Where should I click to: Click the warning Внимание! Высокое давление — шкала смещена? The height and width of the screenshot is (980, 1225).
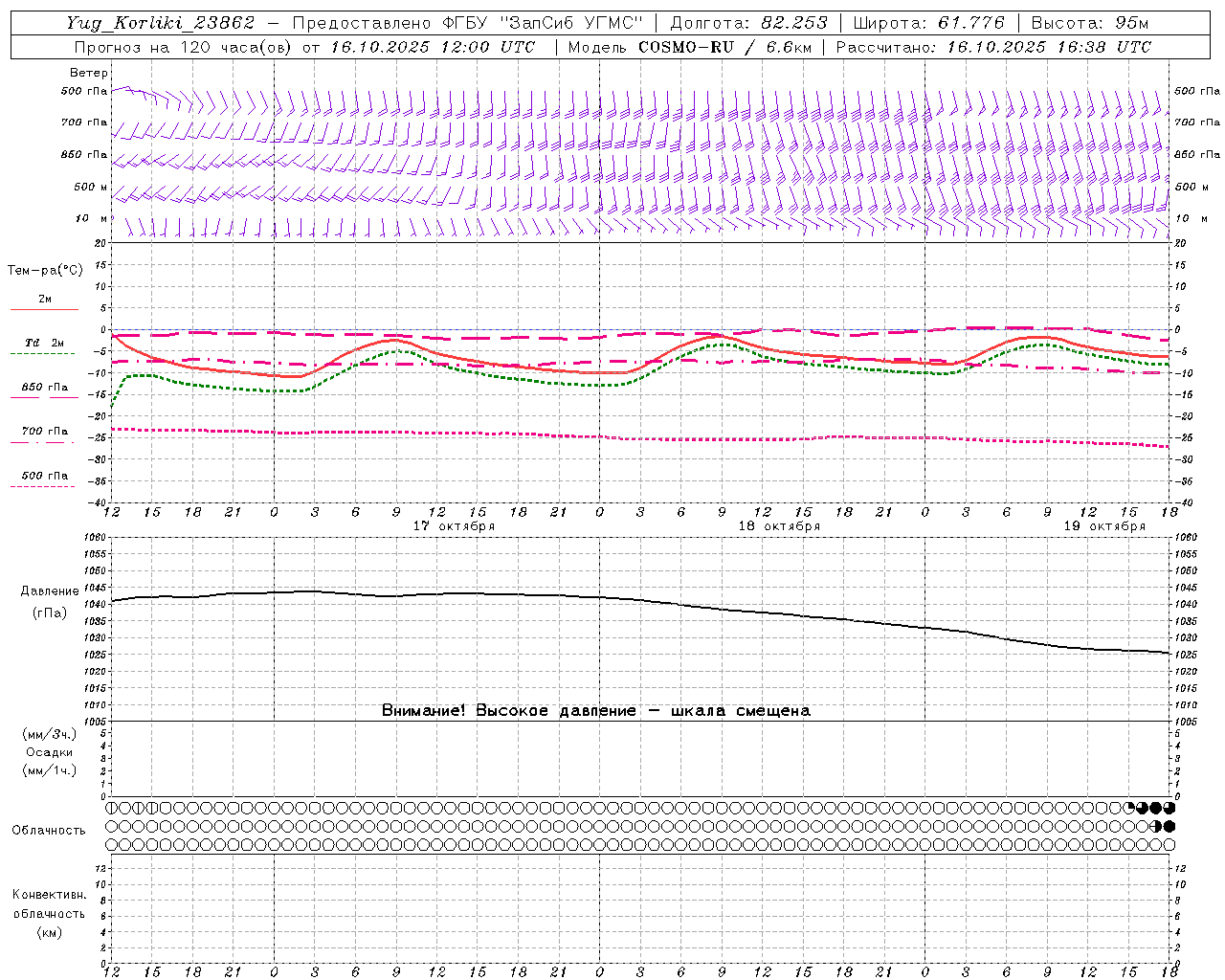tap(595, 710)
